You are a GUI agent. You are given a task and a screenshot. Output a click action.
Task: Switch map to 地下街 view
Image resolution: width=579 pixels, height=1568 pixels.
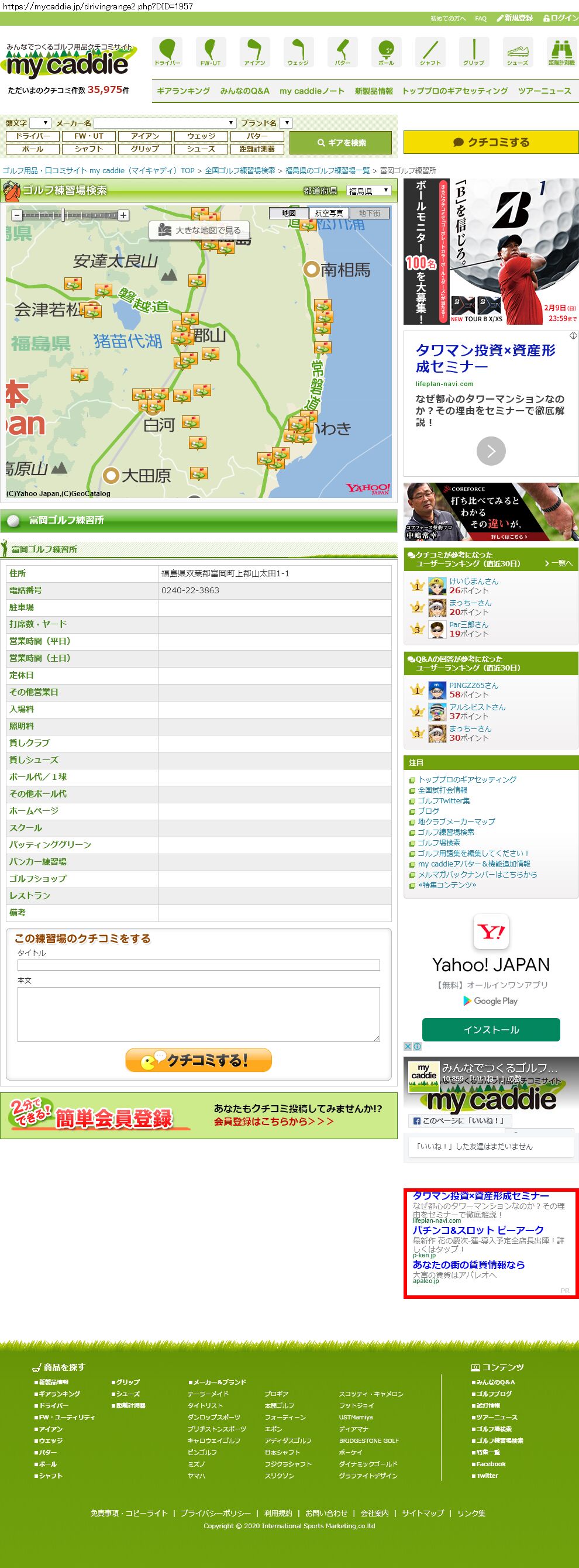(369, 213)
